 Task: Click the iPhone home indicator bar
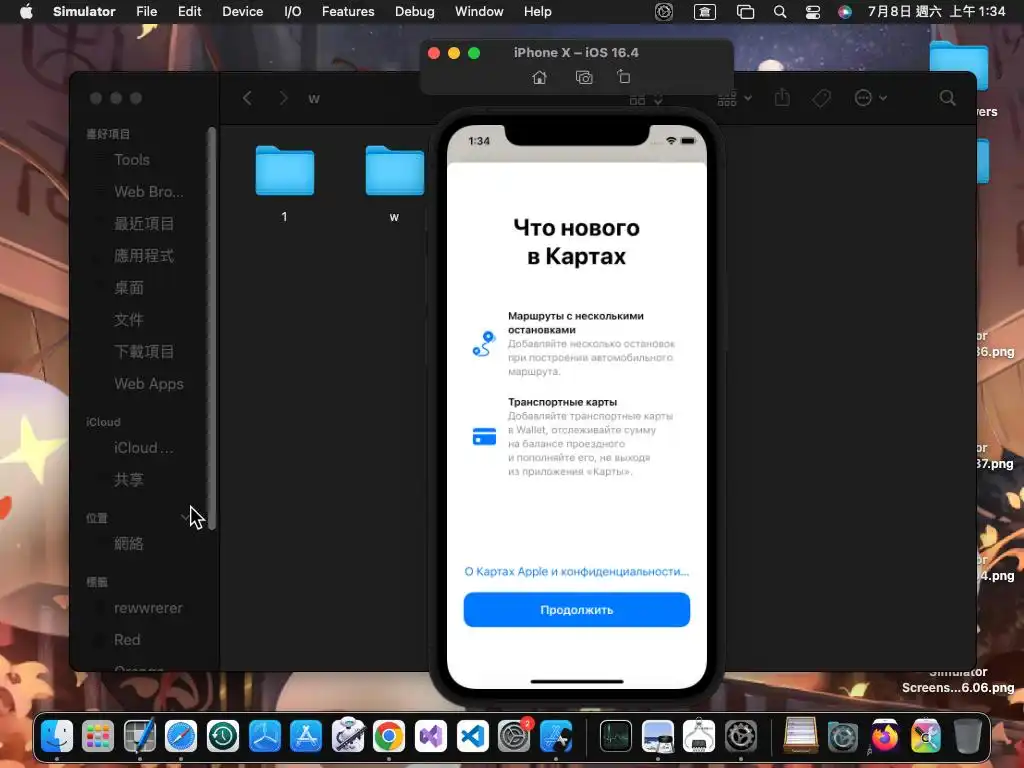[x=577, y=682]
